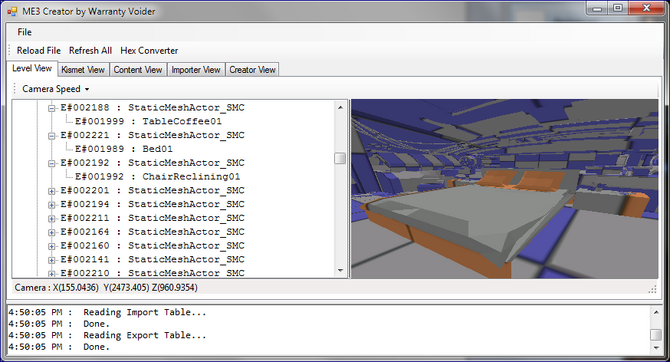Switch to the Content View tab

coord(138,70)
